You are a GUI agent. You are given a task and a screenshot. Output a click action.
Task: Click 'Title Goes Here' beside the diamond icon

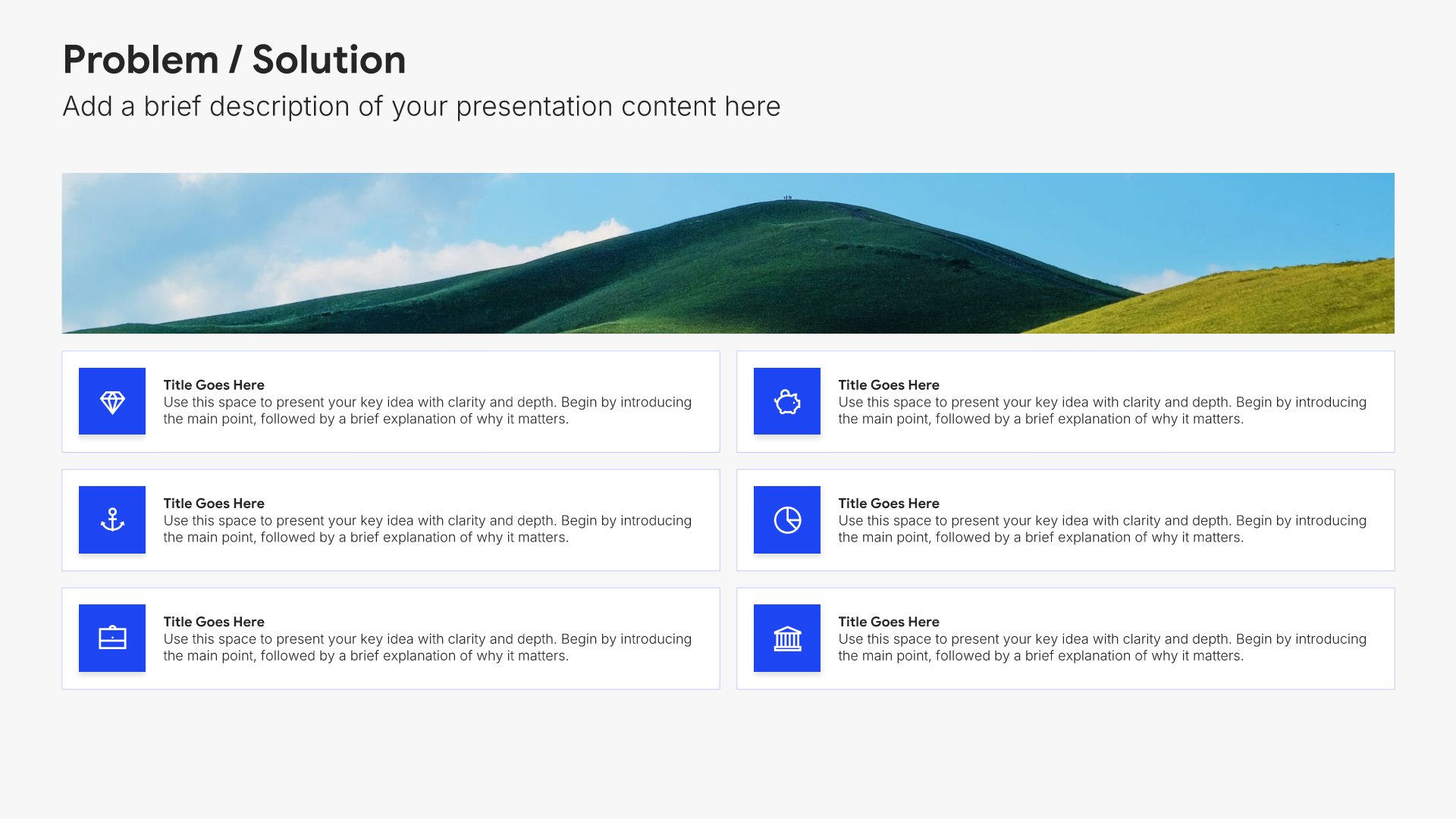click(214, 385)
